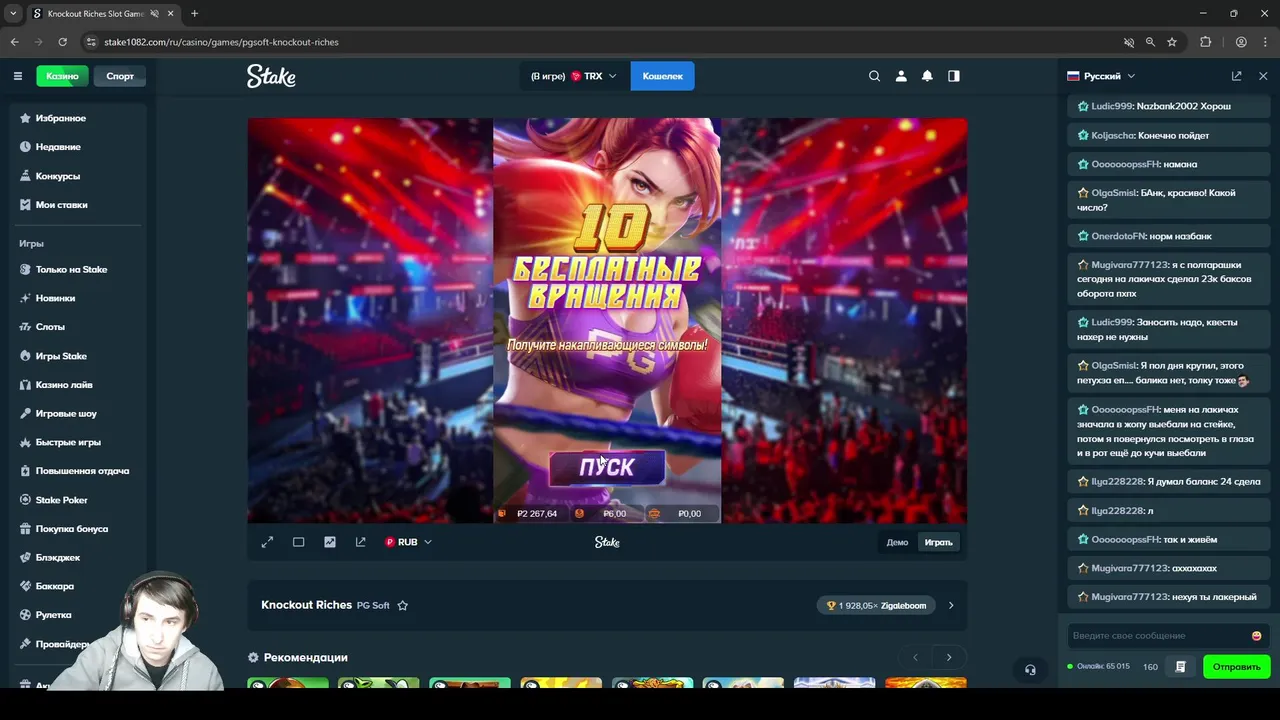Open the search magnifier icon
The image size is (1280, 720).
coord(874,76)
